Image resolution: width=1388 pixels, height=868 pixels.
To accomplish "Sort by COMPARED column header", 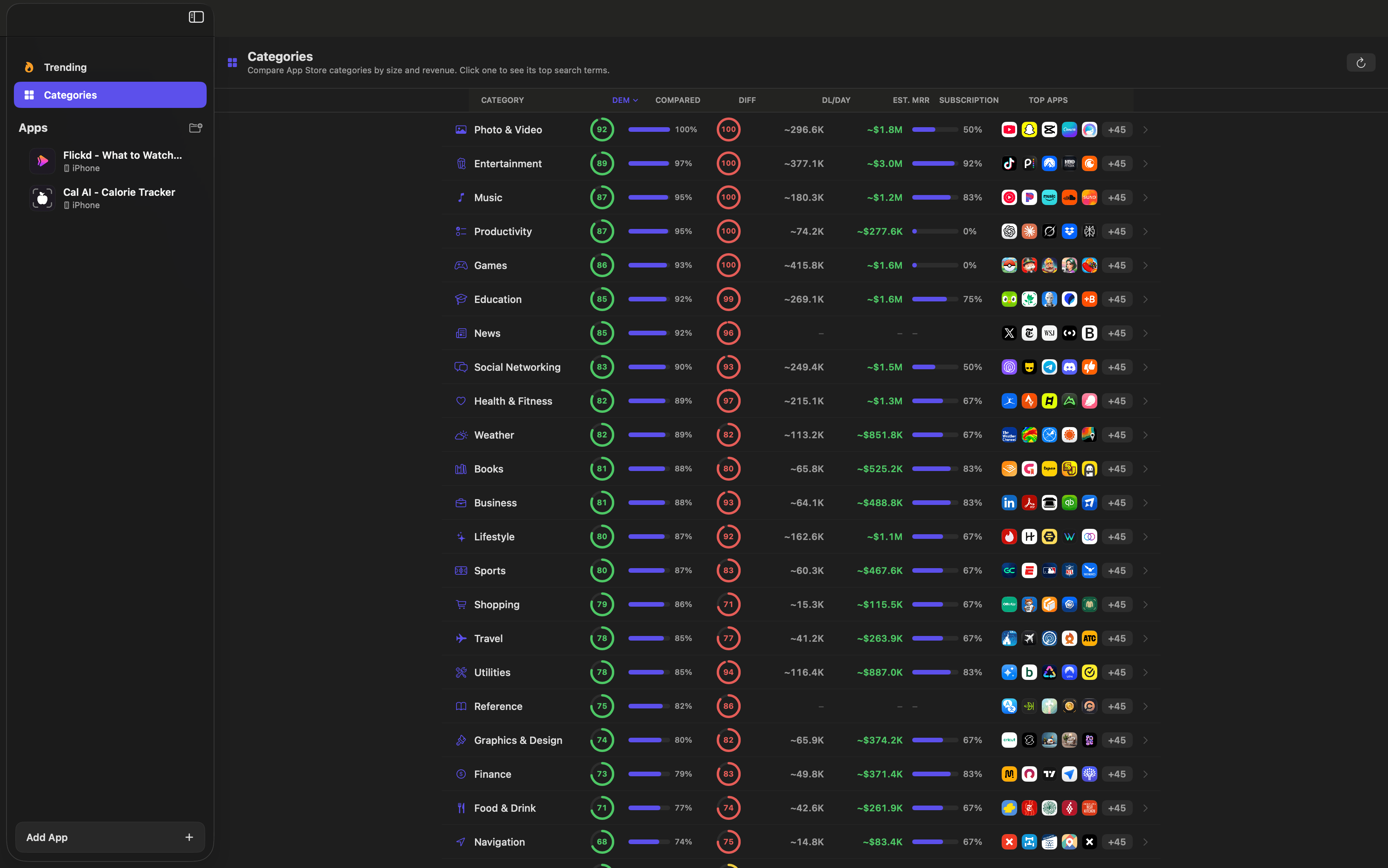I will coord(678,100).
